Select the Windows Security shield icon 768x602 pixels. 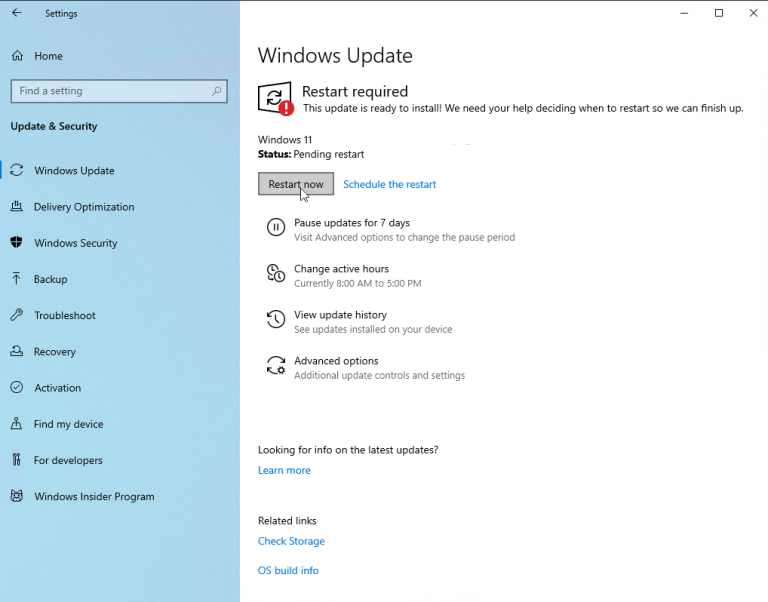click(16, 243)
